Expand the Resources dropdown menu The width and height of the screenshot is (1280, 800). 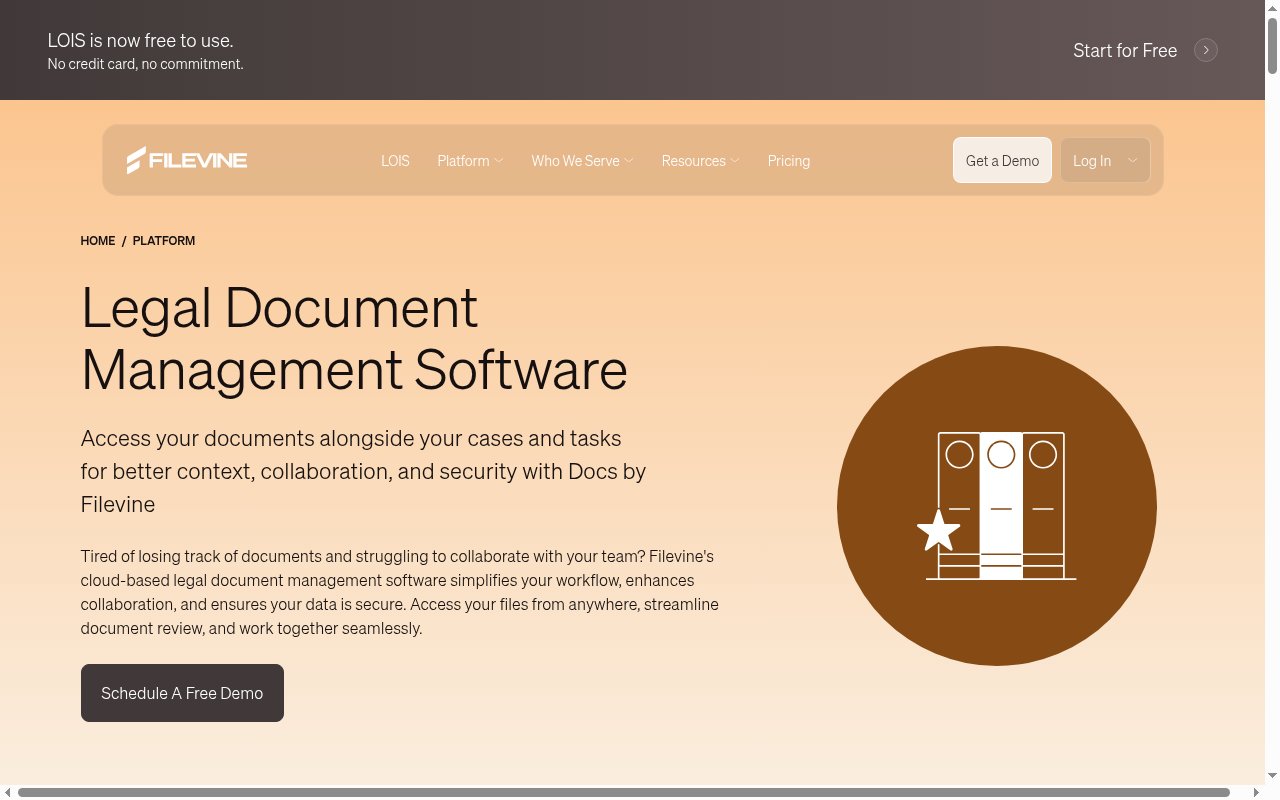point(700,160)
